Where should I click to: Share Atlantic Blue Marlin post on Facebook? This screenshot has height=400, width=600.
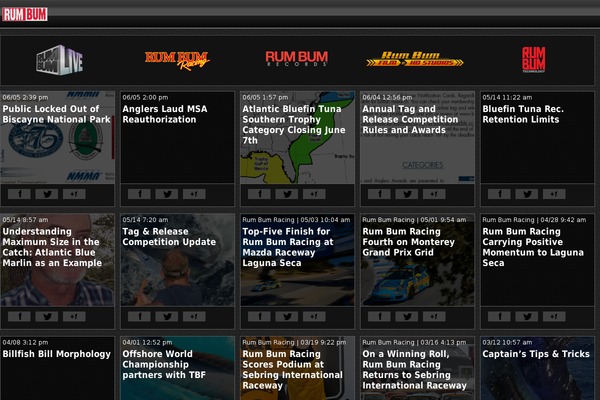pos(20,317)
